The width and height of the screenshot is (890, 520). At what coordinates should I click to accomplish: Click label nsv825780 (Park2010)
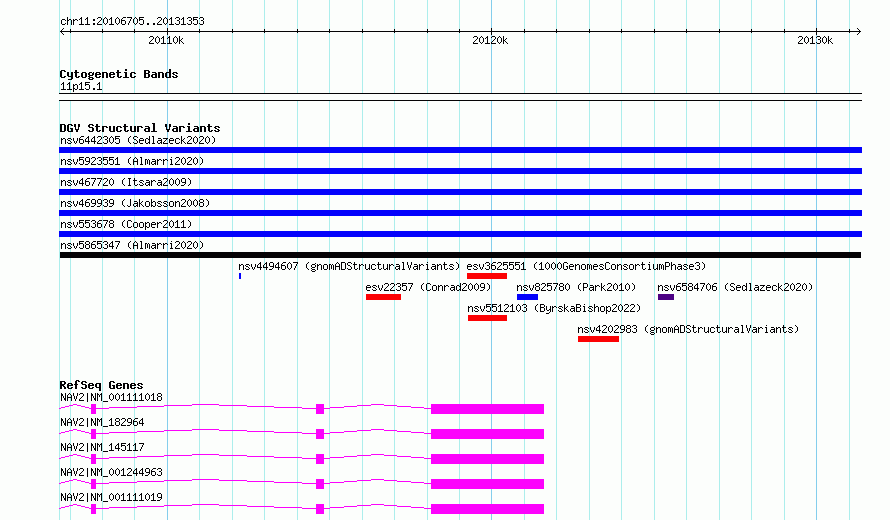(x=576, y=287)
